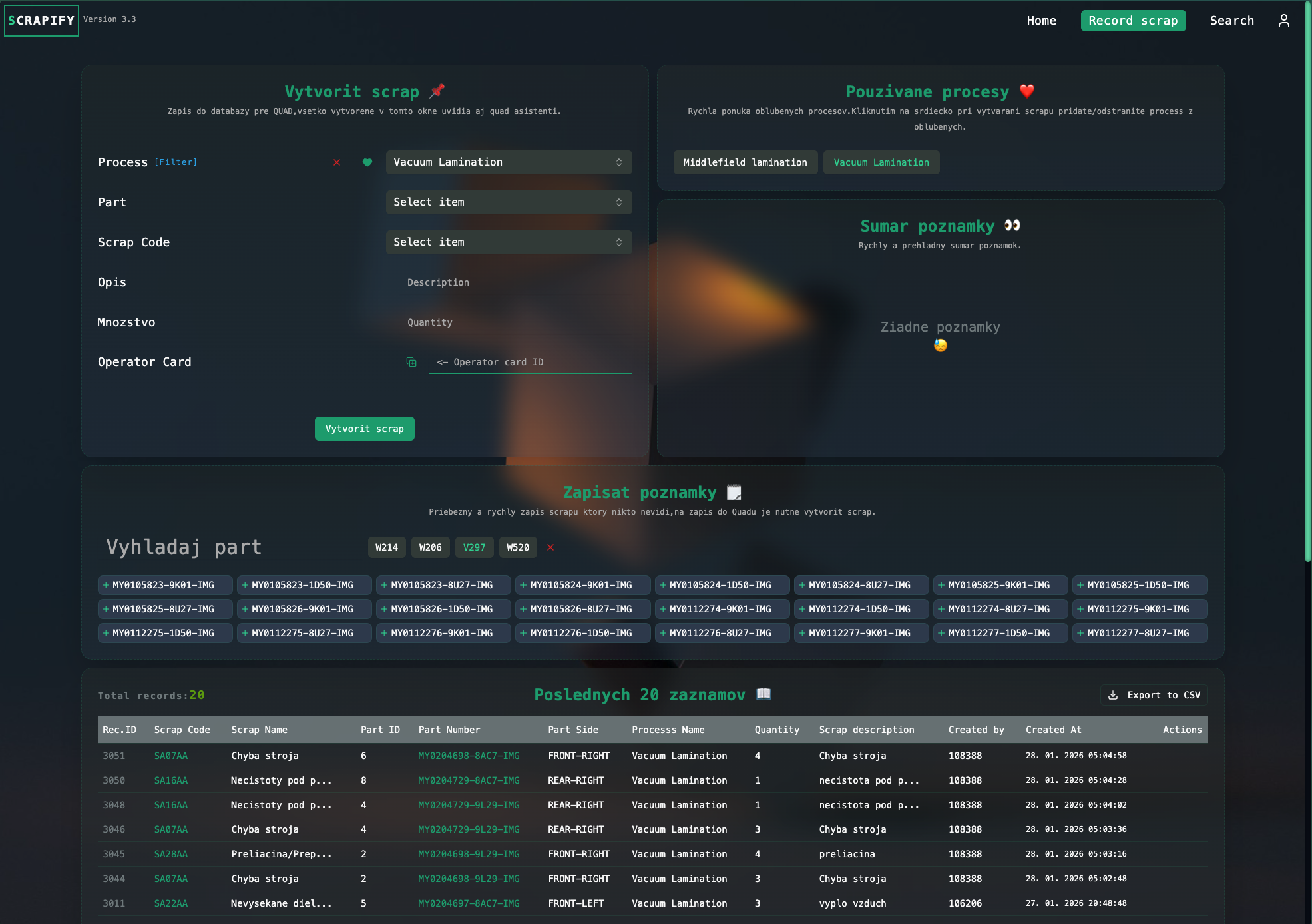The width and height of the screenshot is (1312, 924).
Task: Add part MY0112277-8U27-IMG chip
Action: click(x=1140, y=633)
